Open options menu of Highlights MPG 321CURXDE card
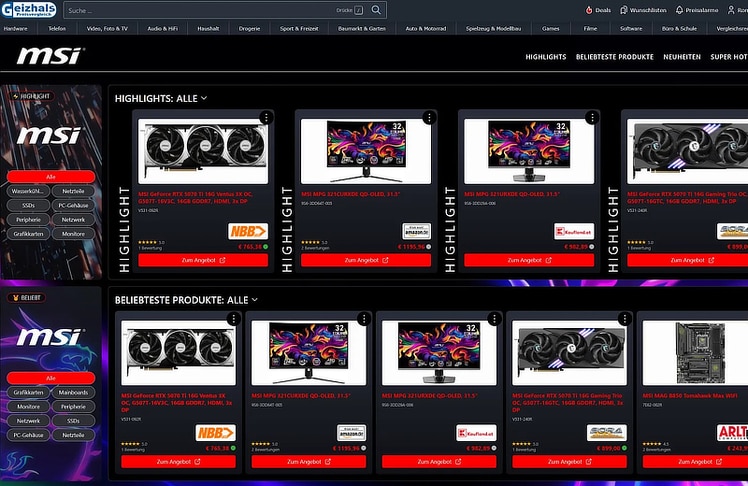 (429, 117)
